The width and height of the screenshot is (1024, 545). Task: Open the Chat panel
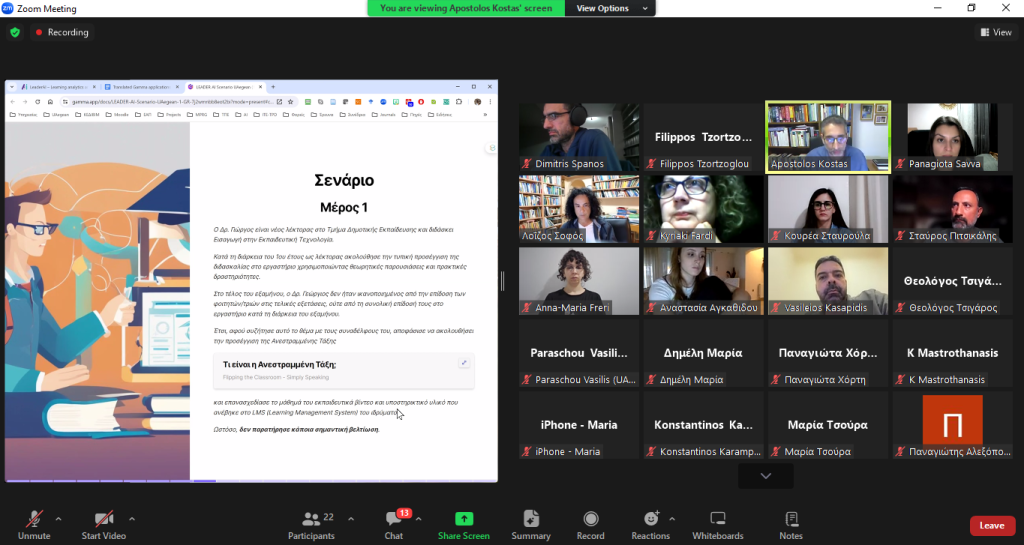[x=394, y=519]
